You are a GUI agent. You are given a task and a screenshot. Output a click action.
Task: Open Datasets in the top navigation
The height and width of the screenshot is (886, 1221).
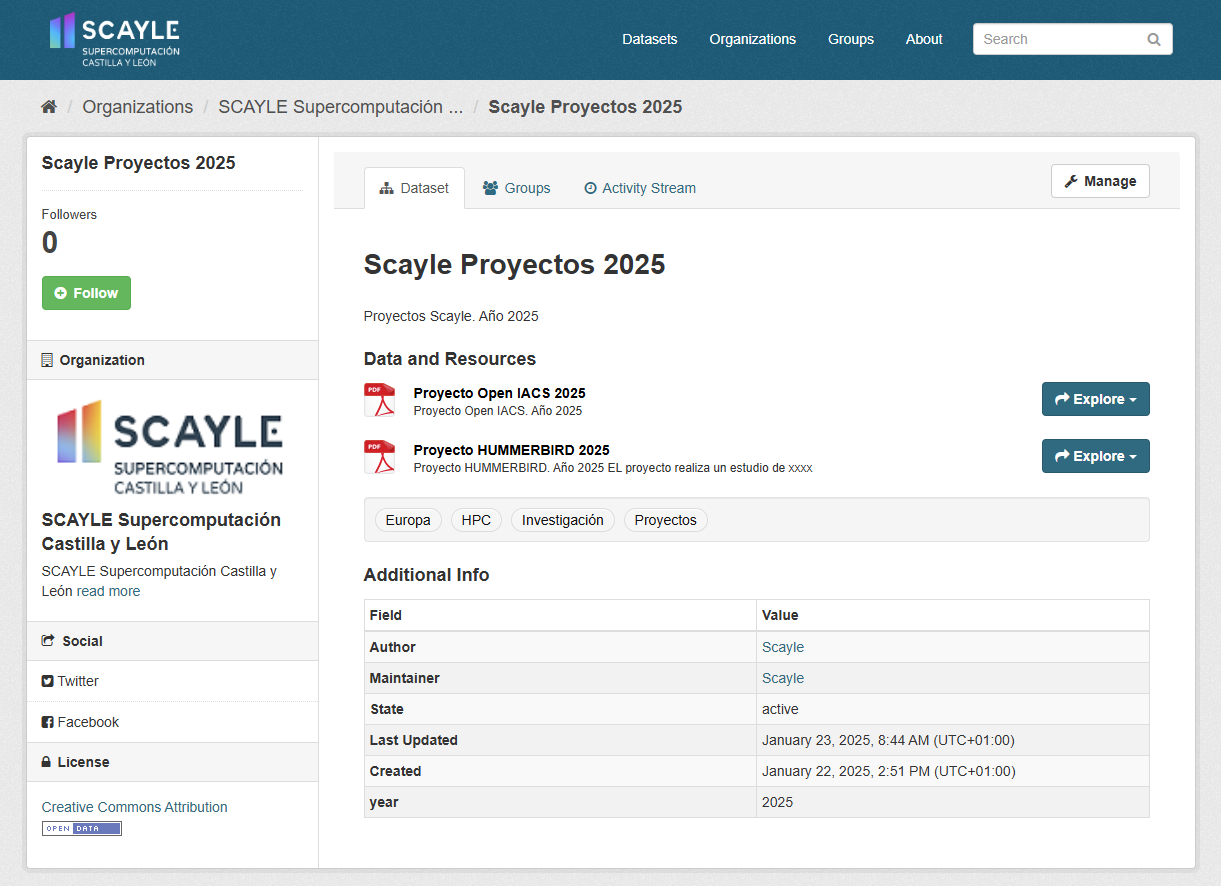point(649,39)
